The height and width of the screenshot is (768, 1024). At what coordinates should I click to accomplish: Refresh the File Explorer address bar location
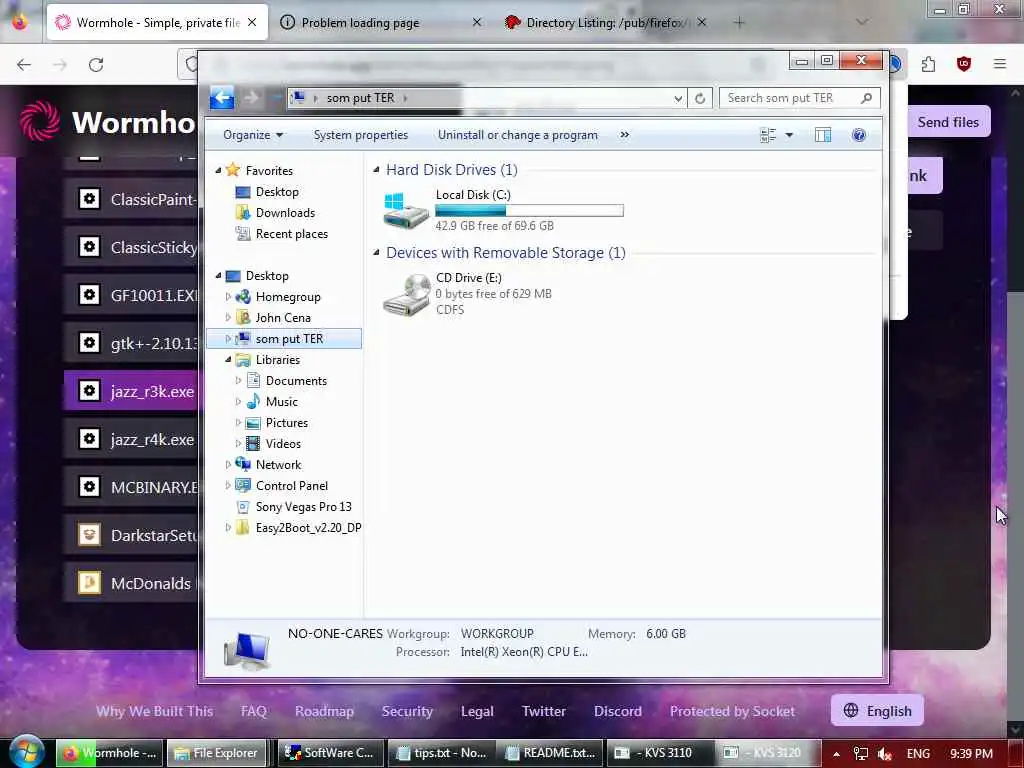pos(699,98)
